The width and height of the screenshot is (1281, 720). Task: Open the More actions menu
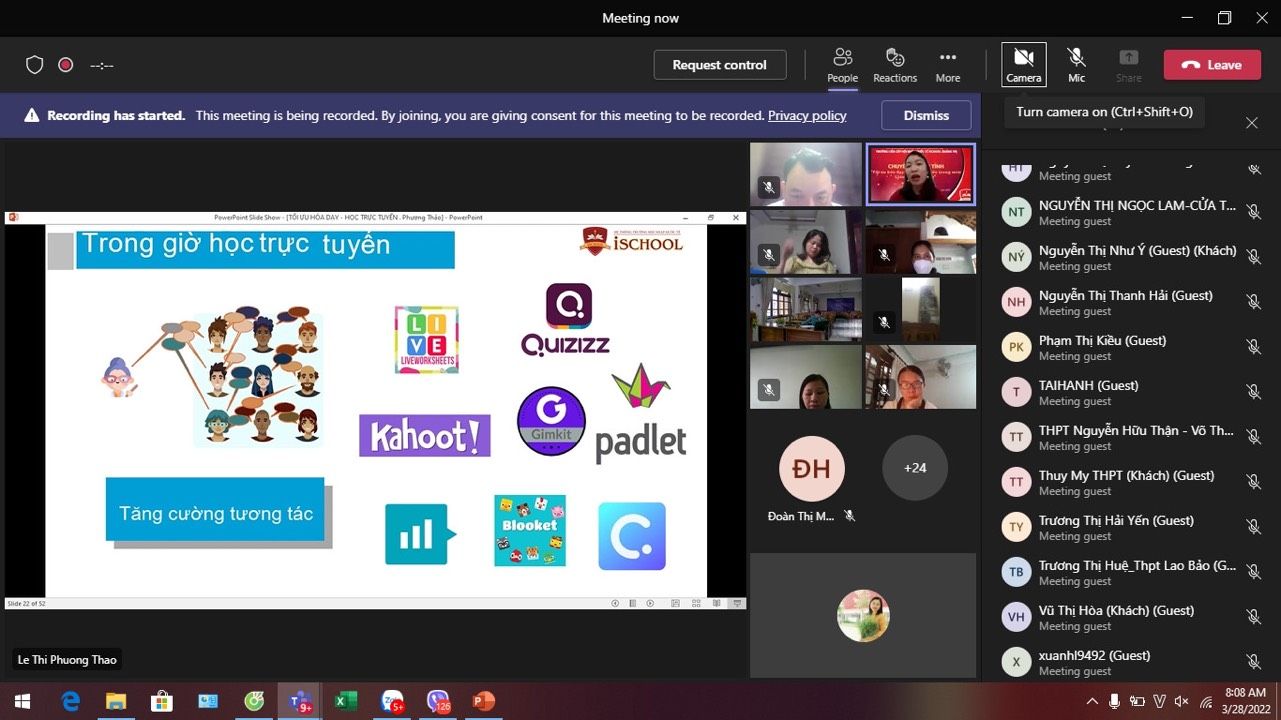[948, 65]
